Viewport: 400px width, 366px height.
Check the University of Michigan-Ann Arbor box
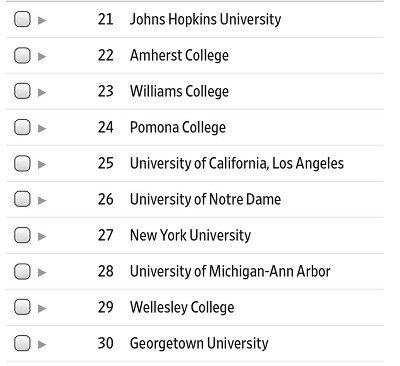click(22, 271)
